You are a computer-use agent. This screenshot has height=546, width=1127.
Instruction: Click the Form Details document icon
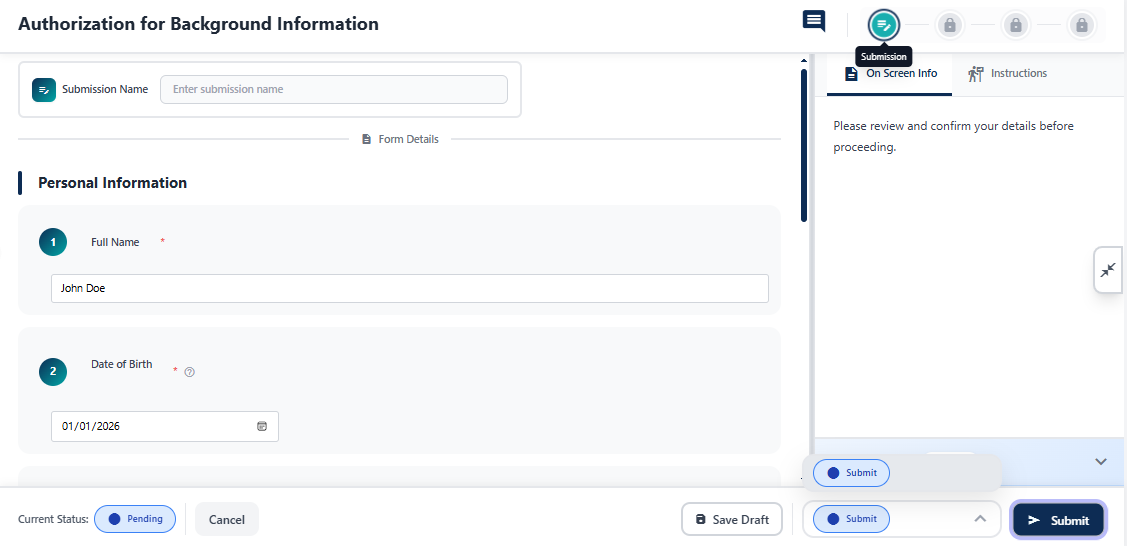click(367, 139)
